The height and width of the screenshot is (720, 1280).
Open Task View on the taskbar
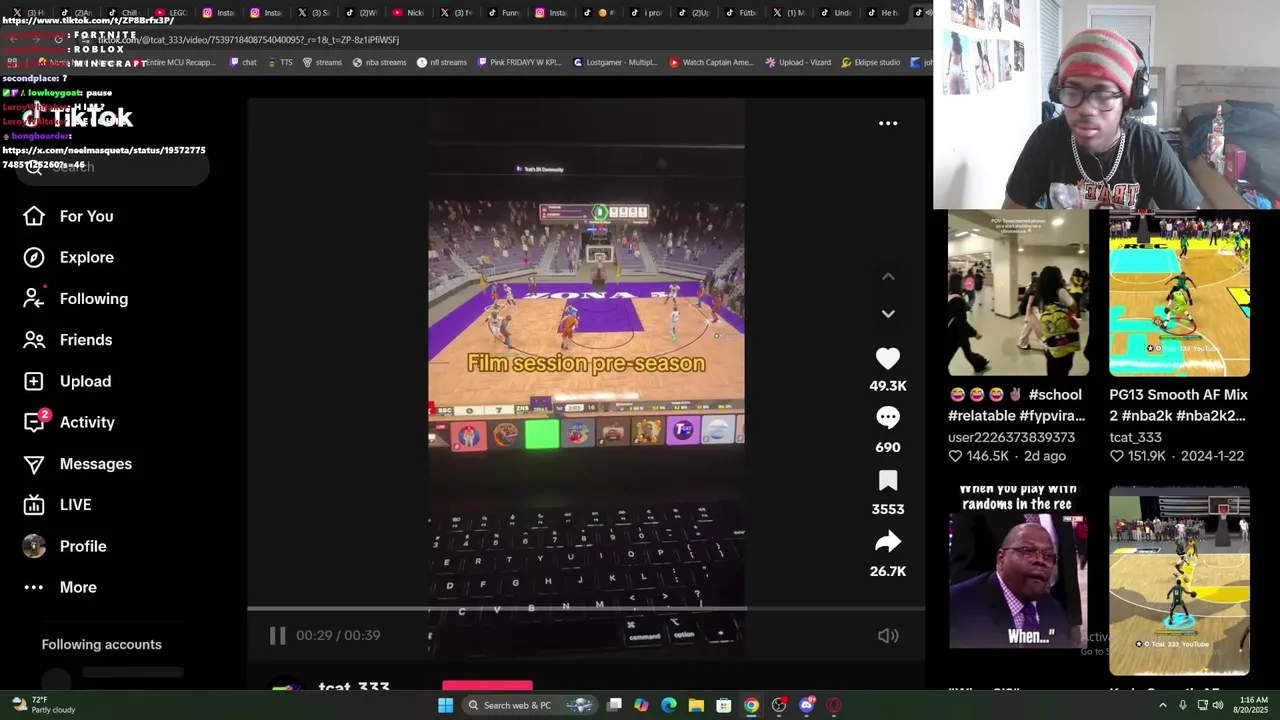tap(614, 705)
